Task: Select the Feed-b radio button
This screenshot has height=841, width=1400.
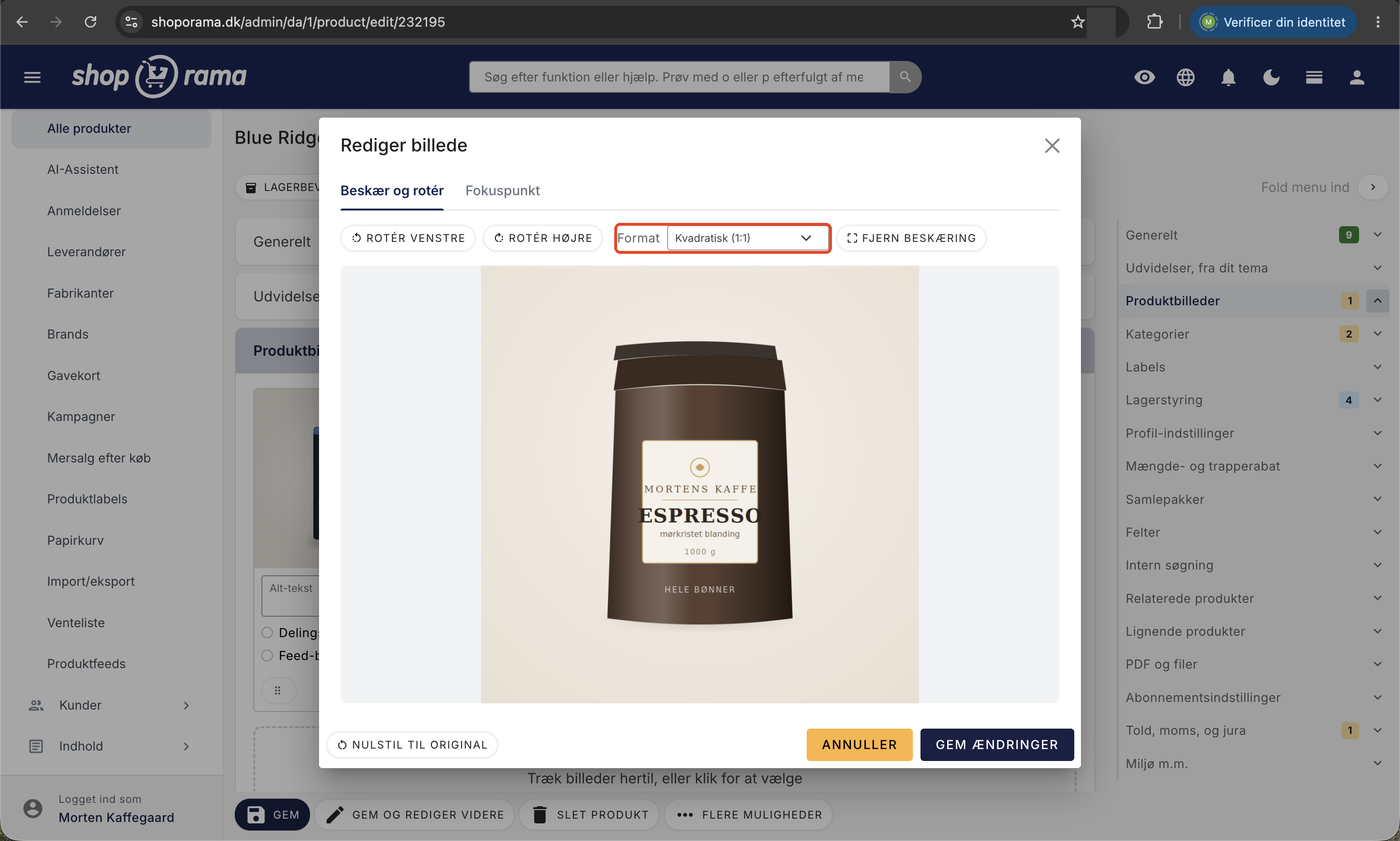Action: (267, 656)
